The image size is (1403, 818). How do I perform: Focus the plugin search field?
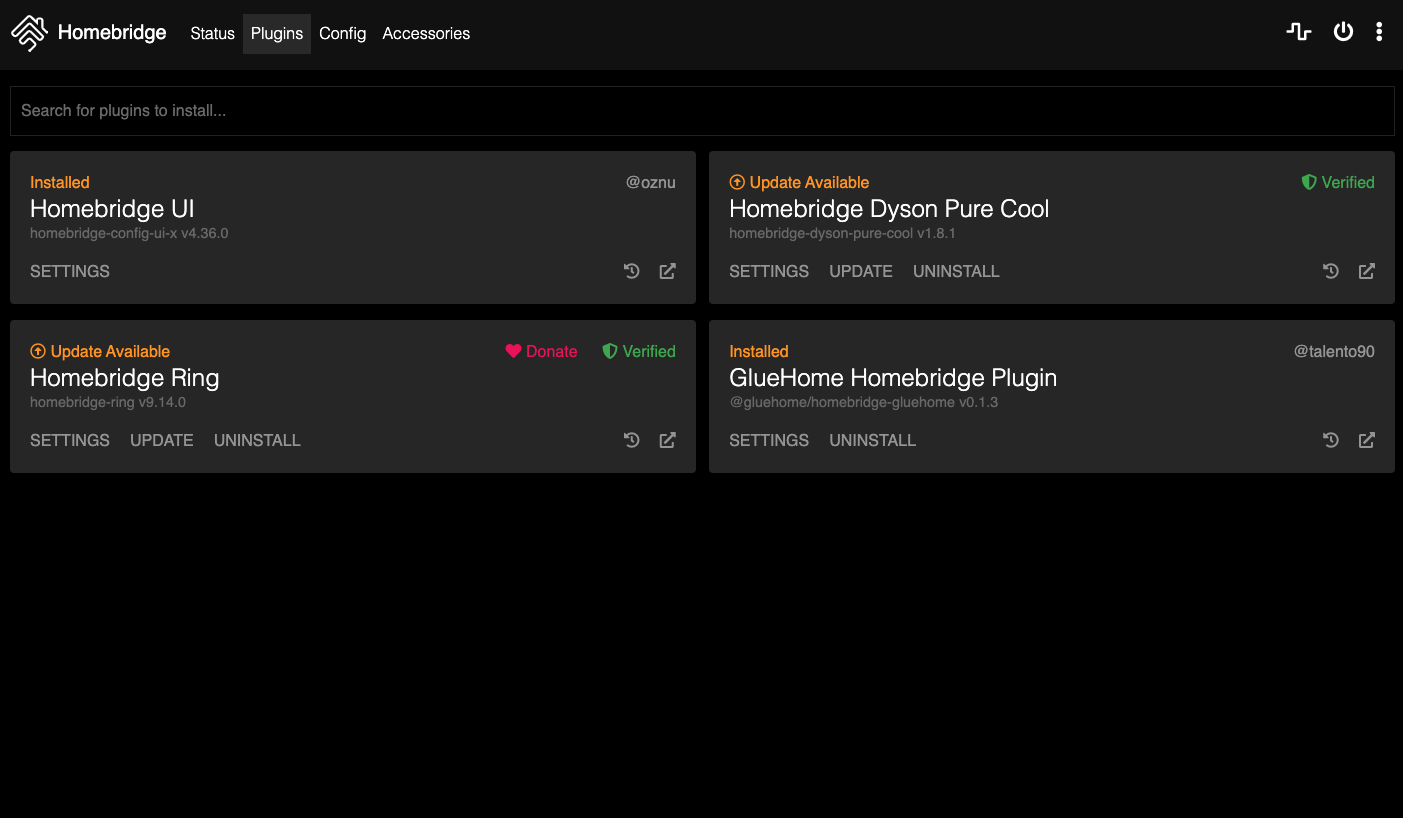pyautogui.click(x=702, y=111)
